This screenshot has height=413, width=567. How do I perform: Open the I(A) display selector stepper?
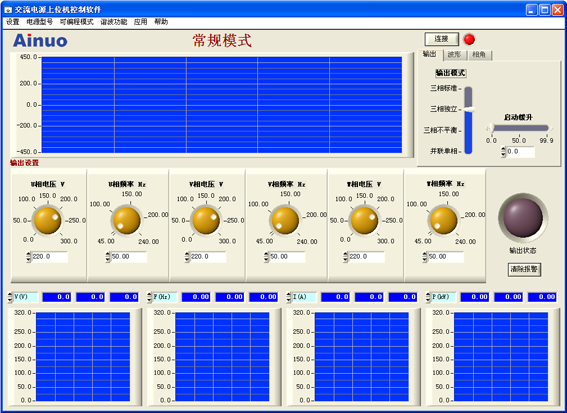(x=289, y=297)
